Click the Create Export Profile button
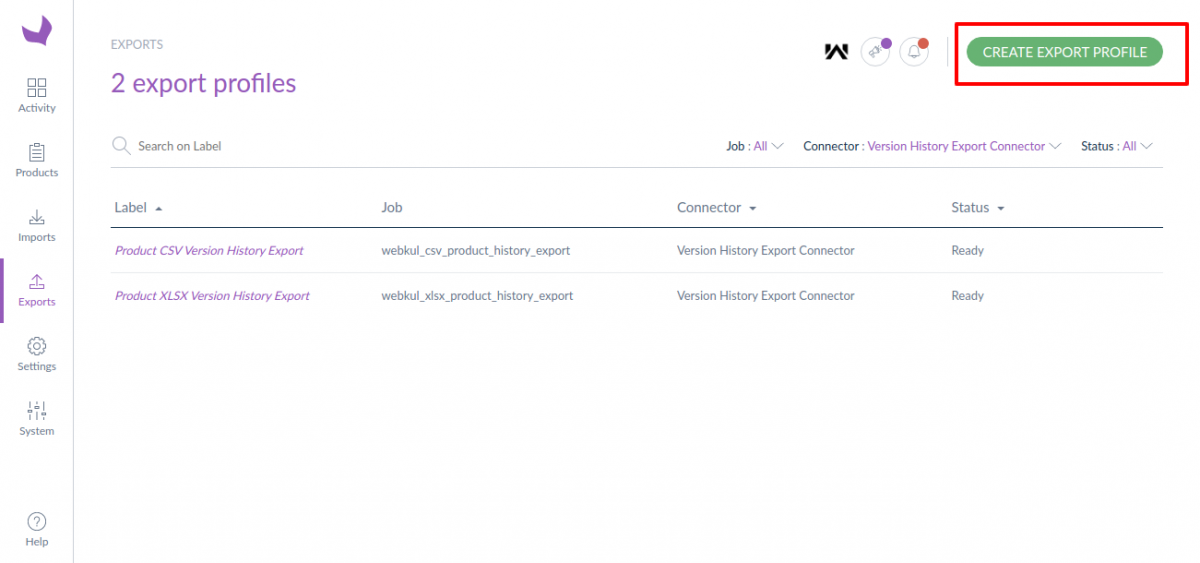1200x563 pixels. click(1065, 52)
